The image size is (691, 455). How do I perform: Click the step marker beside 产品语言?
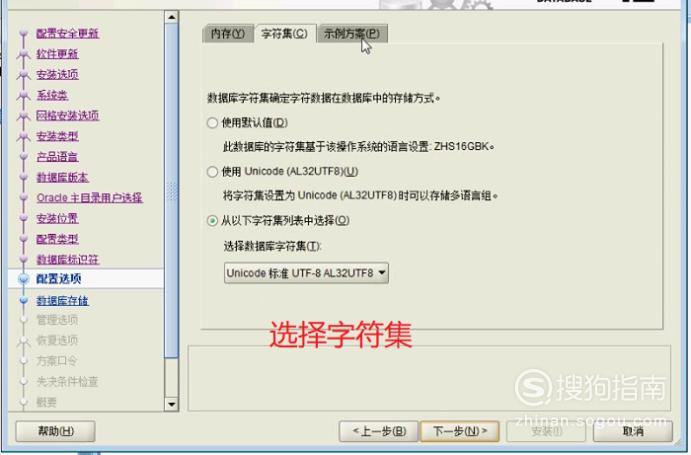click(x=24, y=157)
